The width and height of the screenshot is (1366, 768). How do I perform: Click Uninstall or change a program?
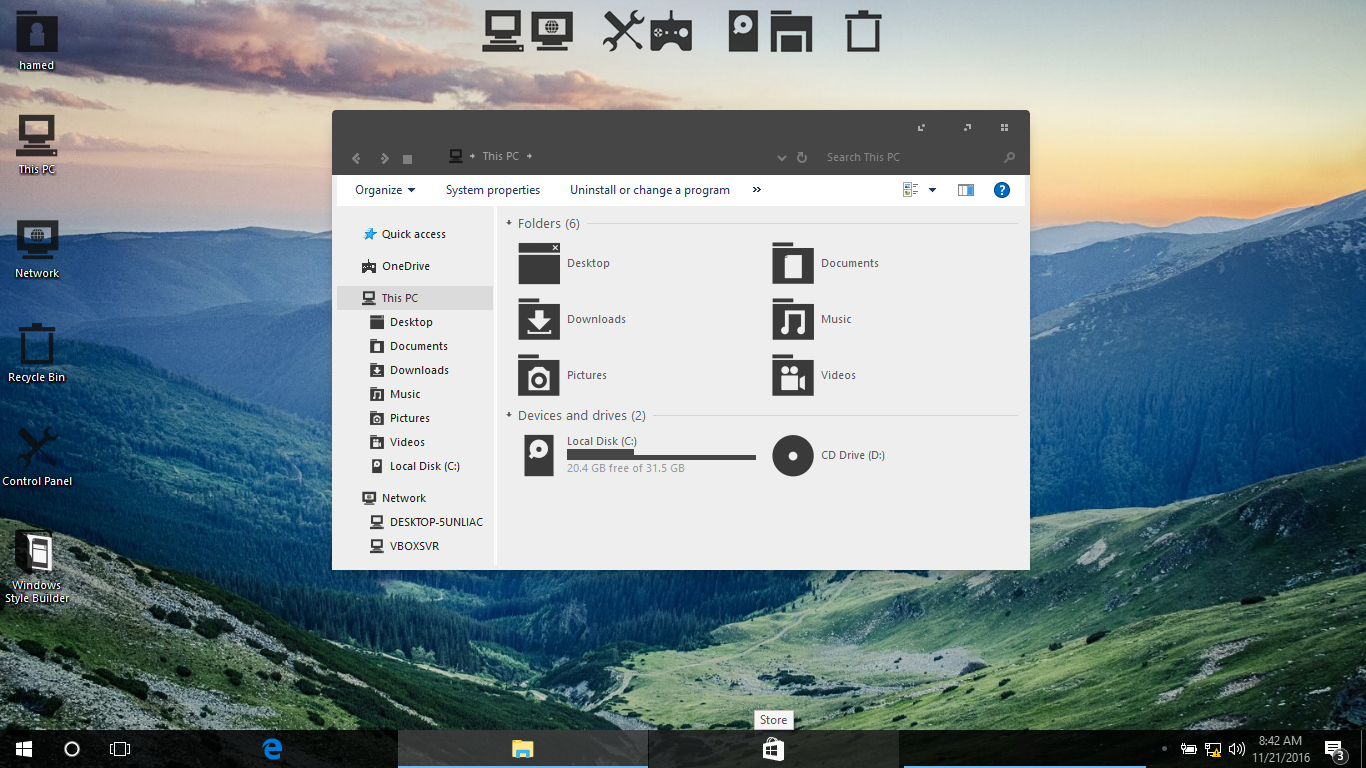point(650,190)
